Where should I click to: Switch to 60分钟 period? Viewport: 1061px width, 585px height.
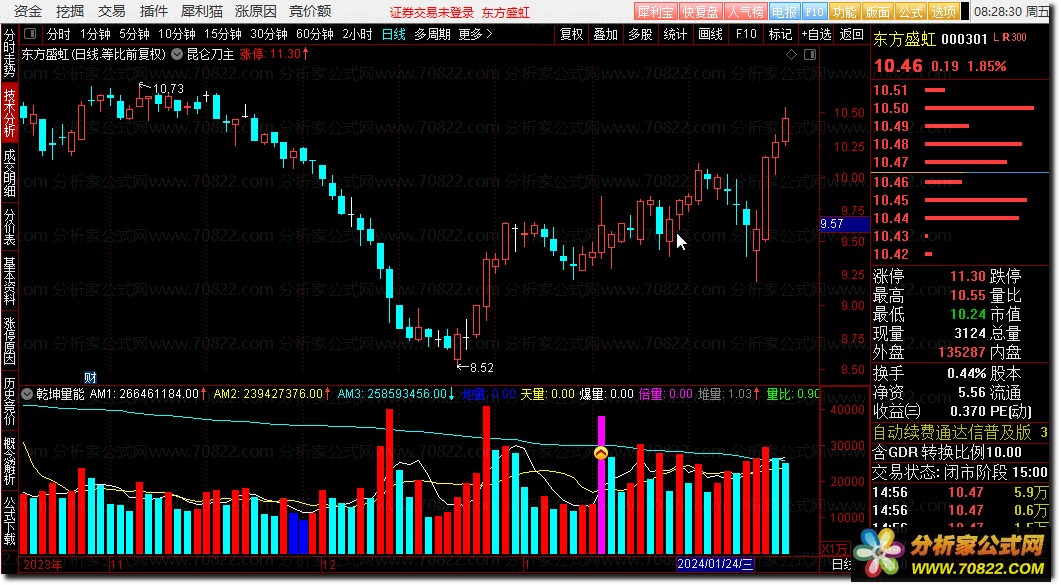[x=315, y=34]
